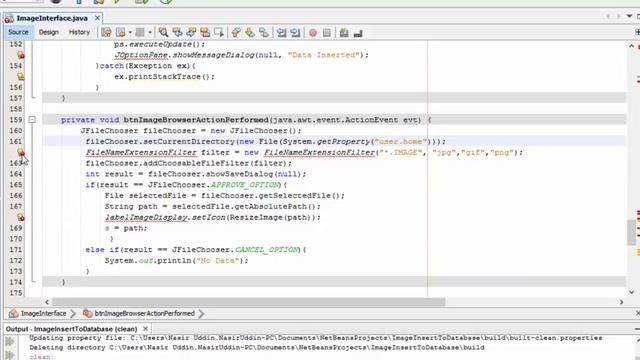Select the ImageInterface.java editor tab

click(52, 18)
